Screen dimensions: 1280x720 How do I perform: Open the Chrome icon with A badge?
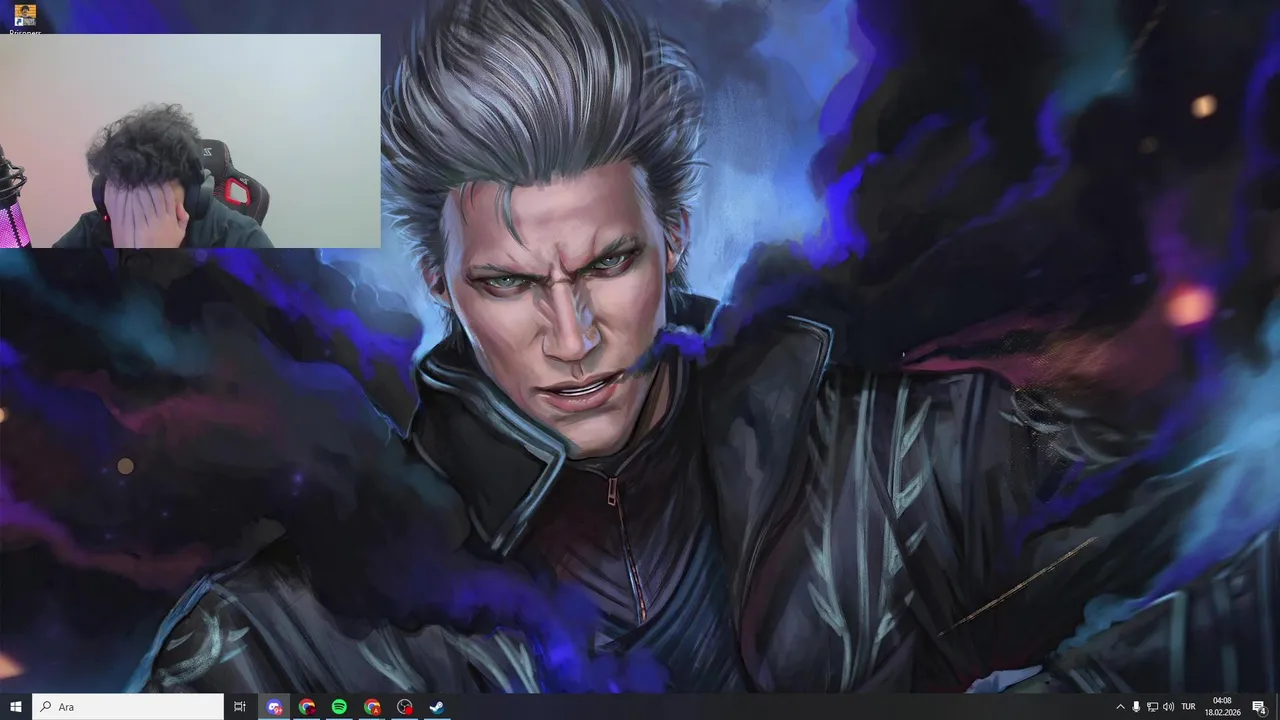(x=372, y=707)
